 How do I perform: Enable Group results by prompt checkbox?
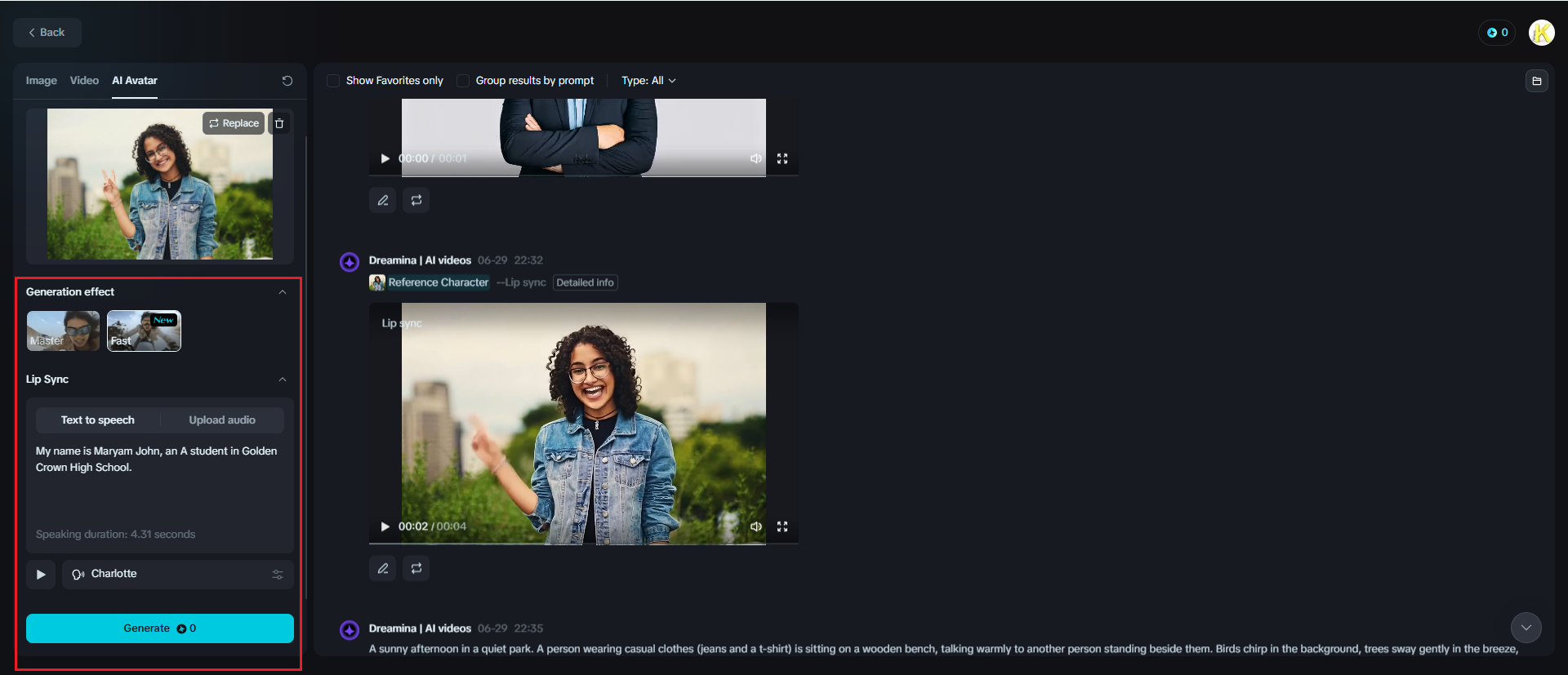pyautogui.click(x=463, y=81)
